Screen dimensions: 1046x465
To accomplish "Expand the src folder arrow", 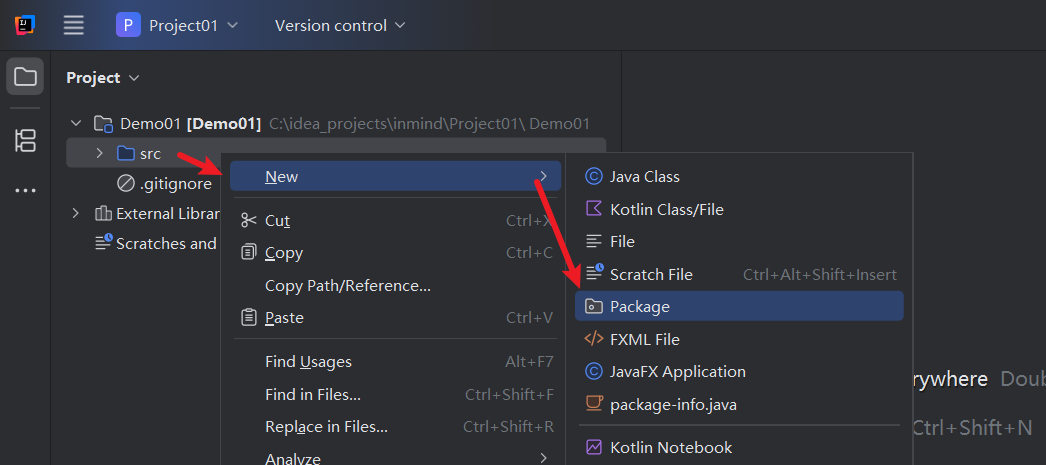I will click(99, 153).
